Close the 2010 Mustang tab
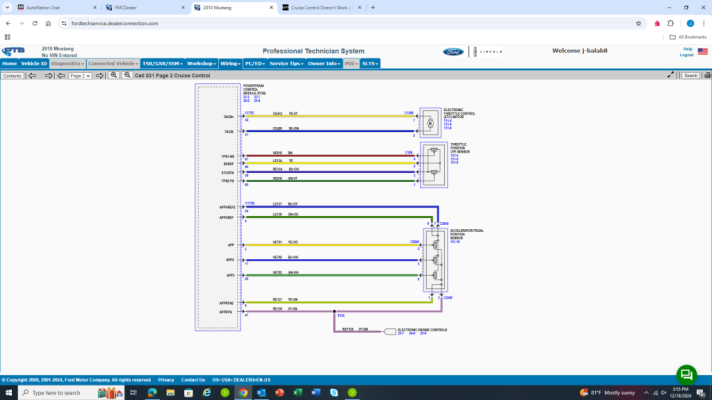Image resolution: width=712 pixels, height=400 pixels. [271, 8]
